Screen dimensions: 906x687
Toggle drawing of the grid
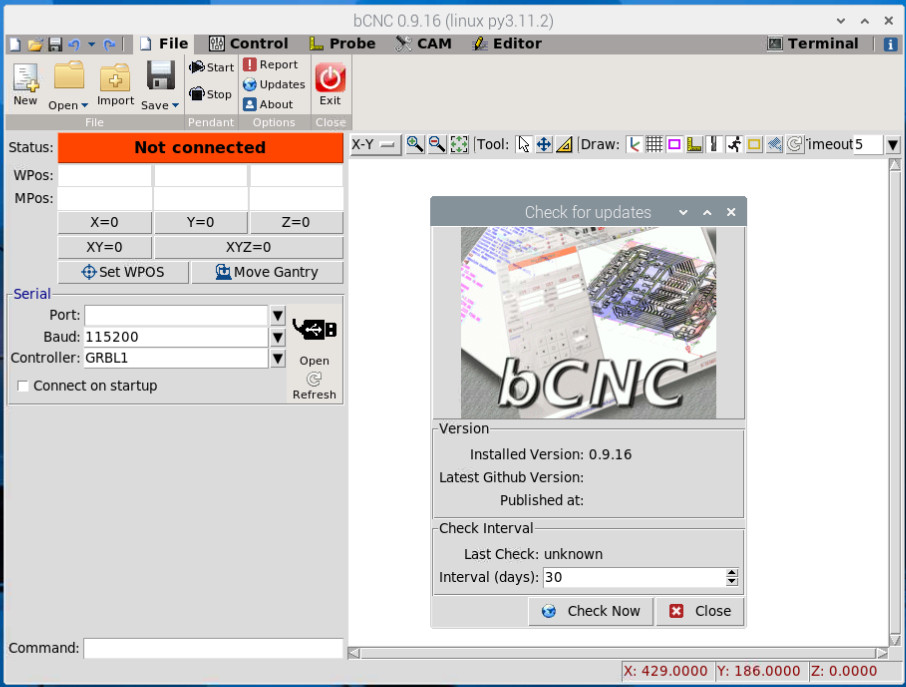[x=654, y=144]
